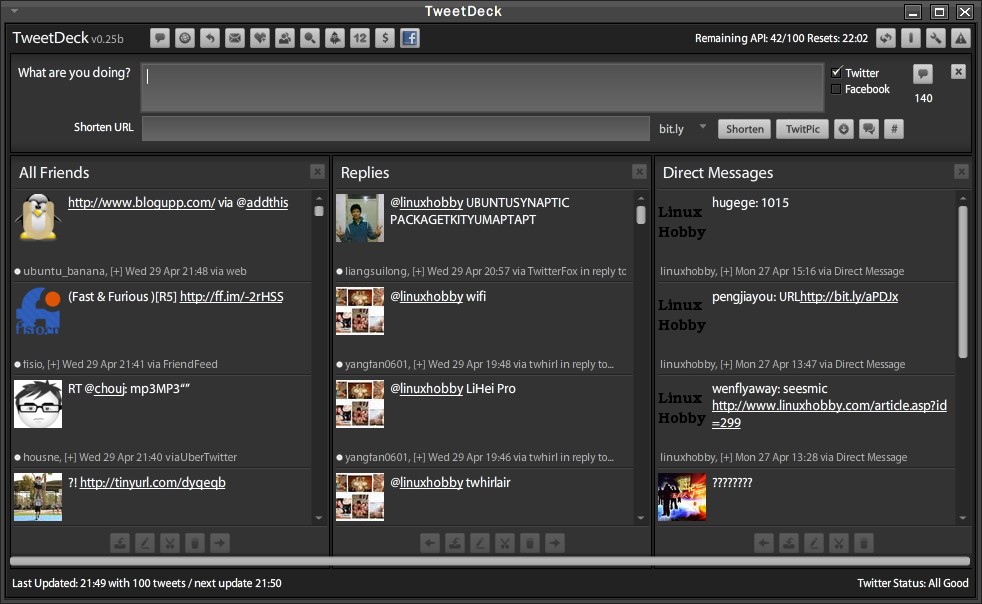Screen dimensions: 982x604
Task: Click the All Friends column trash icon
Action: coord(195,543)
